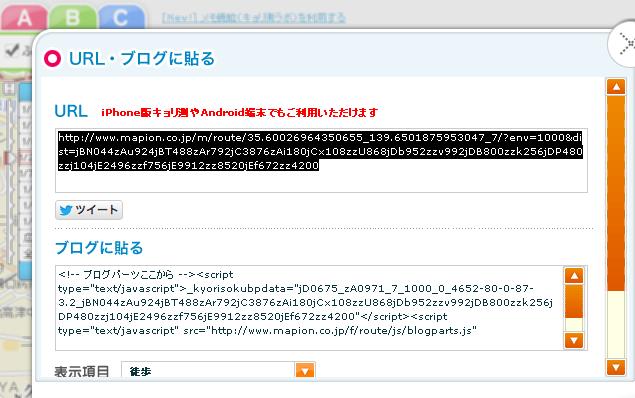The height and width of the screenshot is (398, 635).
Task: Click the blog code textarea's scrollbar thumb
Action: tap(574, 302)
